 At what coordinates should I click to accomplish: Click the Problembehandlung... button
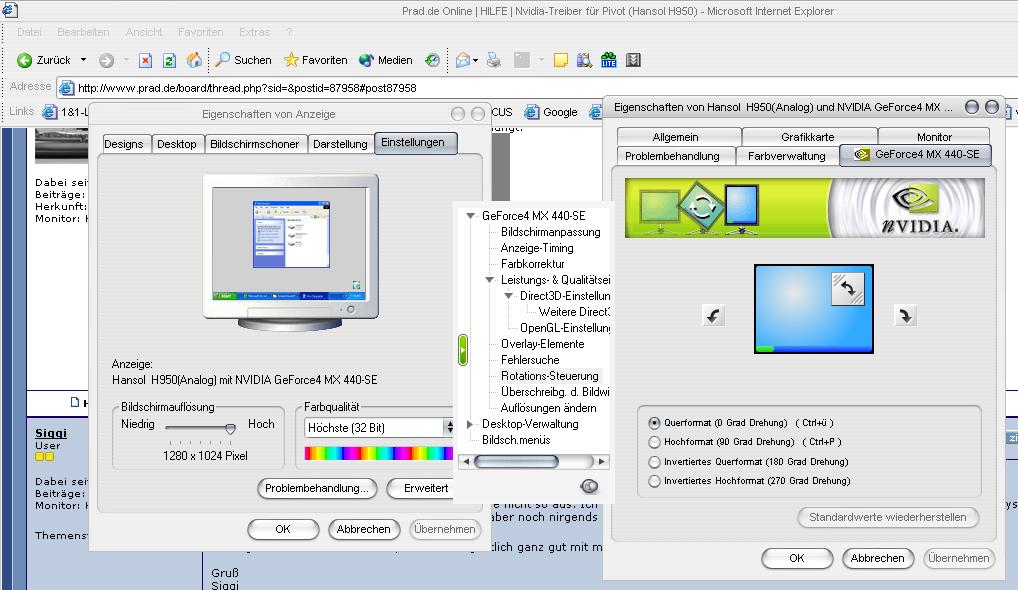point(317,488)
